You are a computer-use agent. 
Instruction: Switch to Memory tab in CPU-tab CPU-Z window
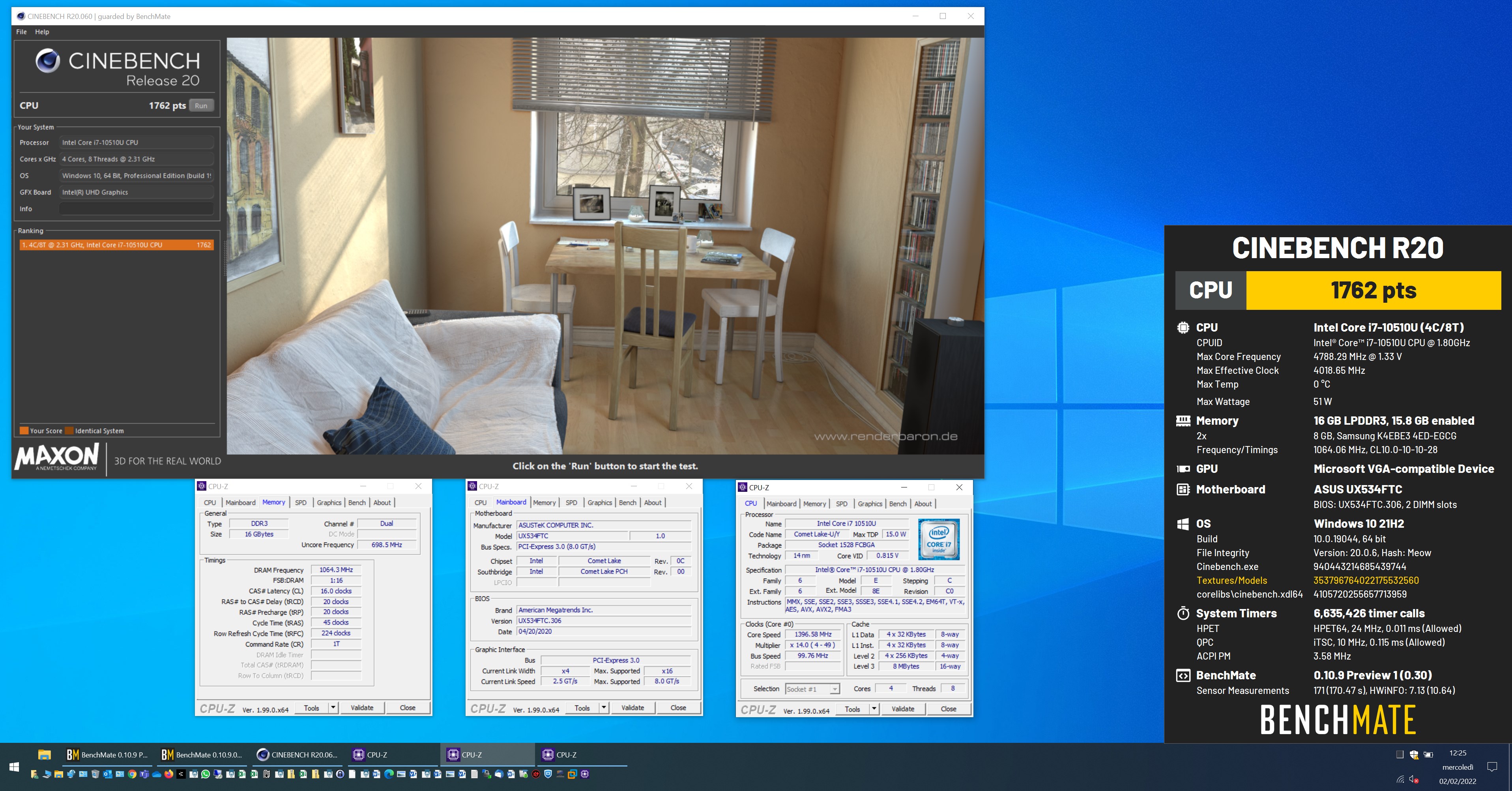click(x=814, y=504)
